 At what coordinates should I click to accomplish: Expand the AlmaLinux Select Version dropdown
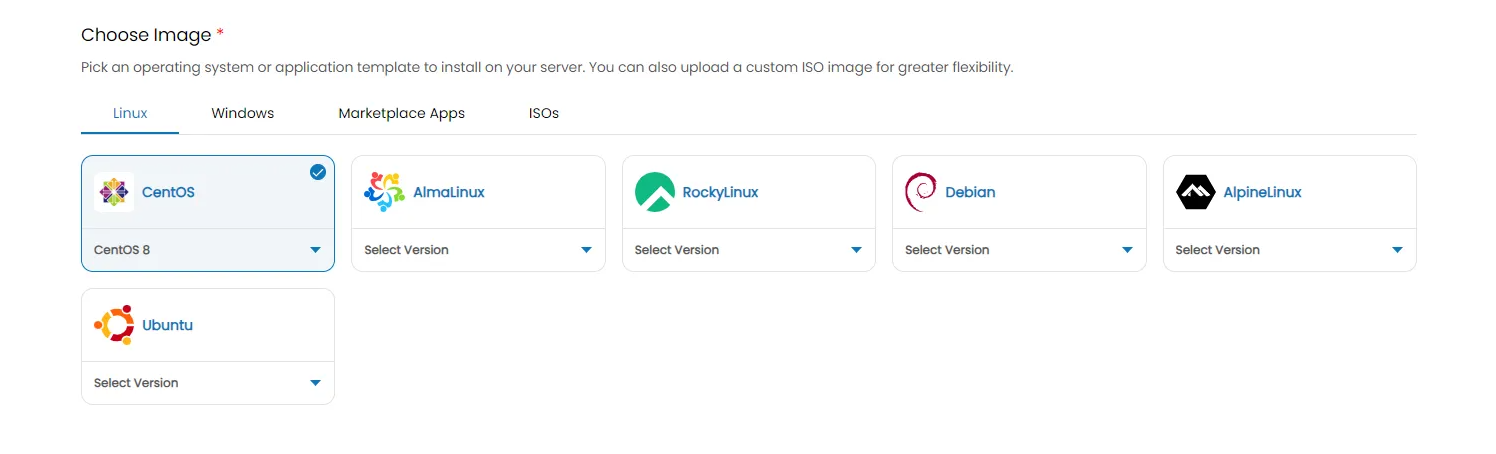[478, 250]
